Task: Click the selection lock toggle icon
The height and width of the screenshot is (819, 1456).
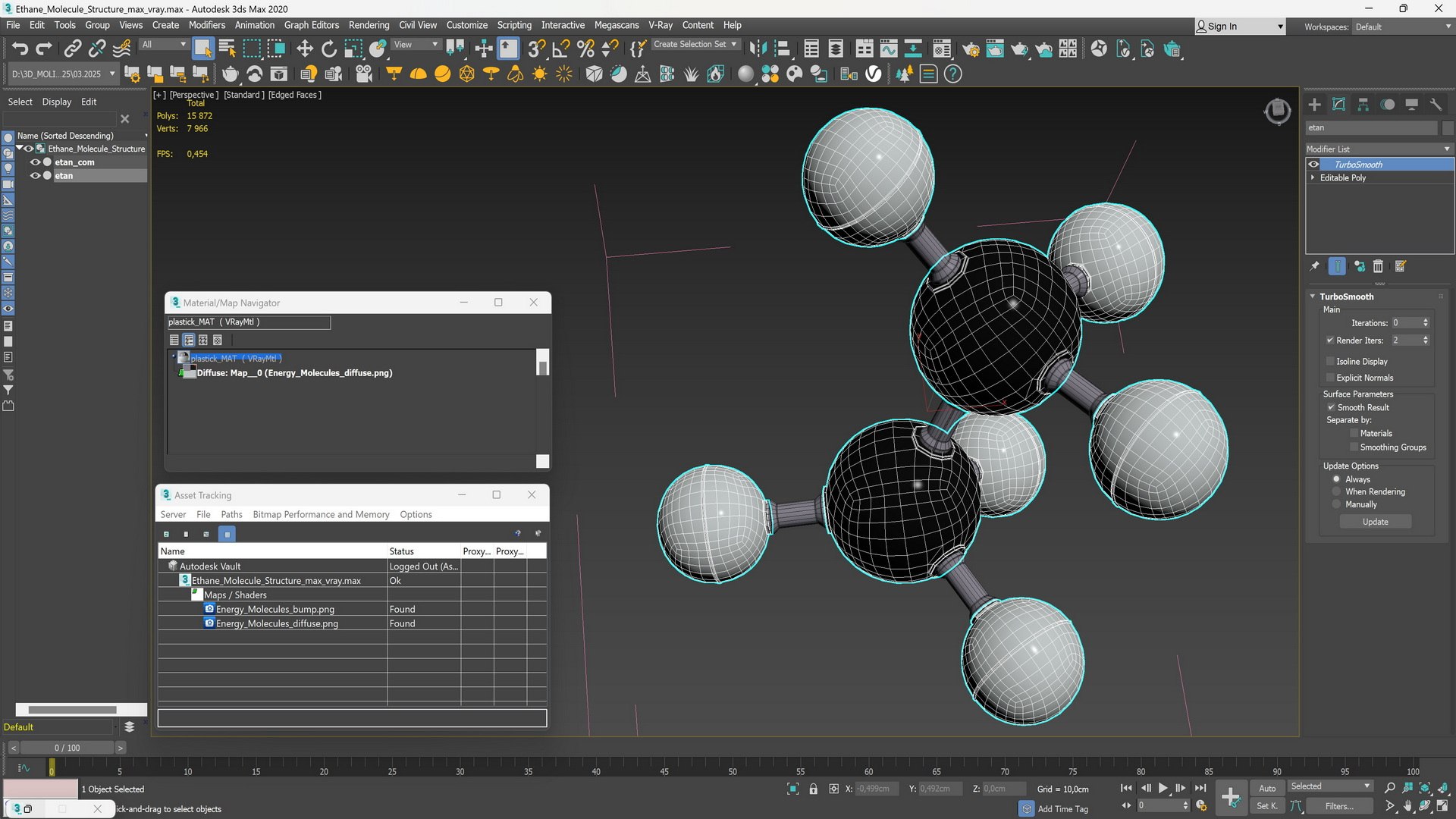Action: pyautogui.click(x=813, y=789)
